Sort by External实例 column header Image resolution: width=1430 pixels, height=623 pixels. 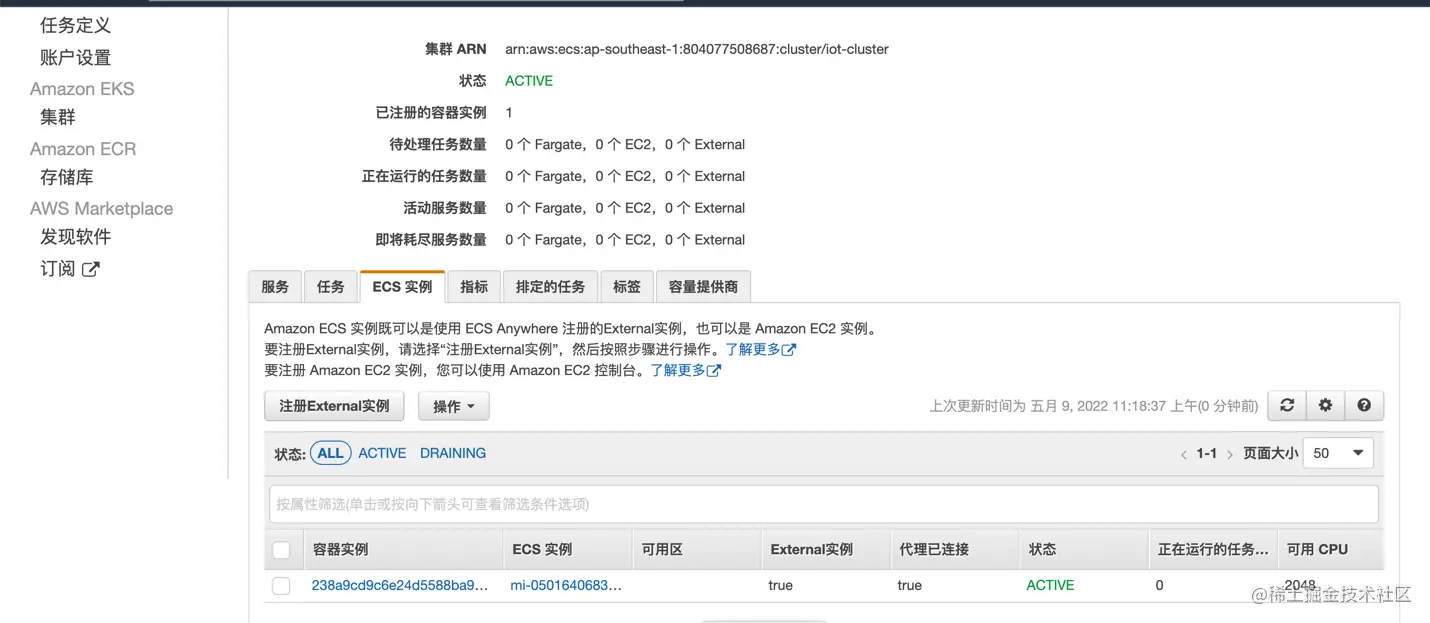point(826,550)
